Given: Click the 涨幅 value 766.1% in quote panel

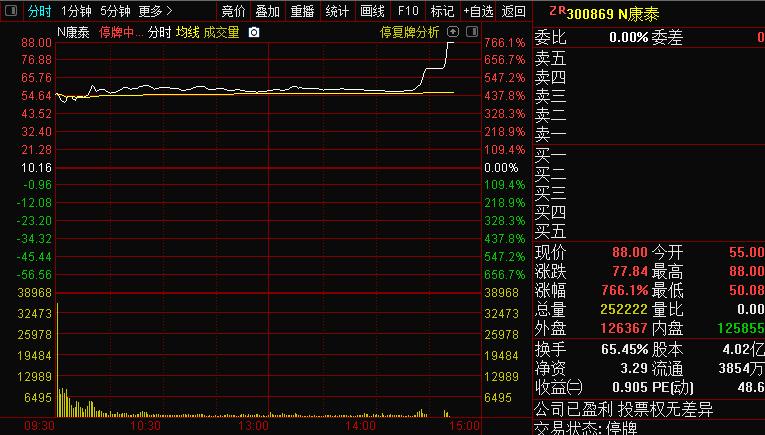Looking at the screenshot, I should 624,290.
